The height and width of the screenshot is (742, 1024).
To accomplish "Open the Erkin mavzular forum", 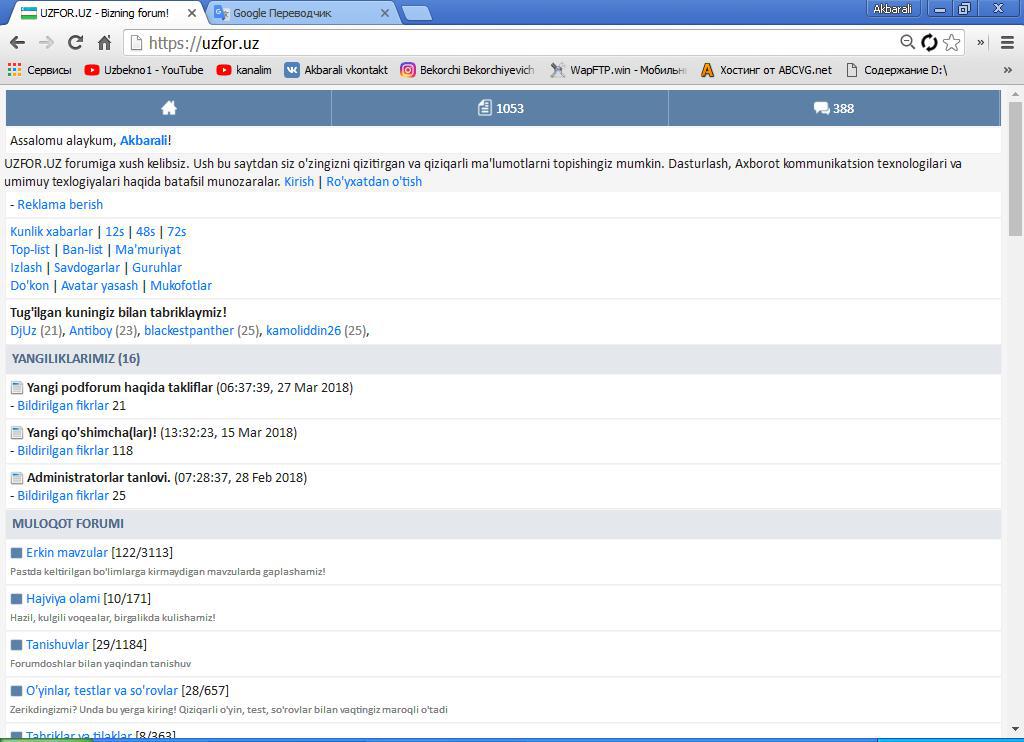I will (x=67, y=552).
